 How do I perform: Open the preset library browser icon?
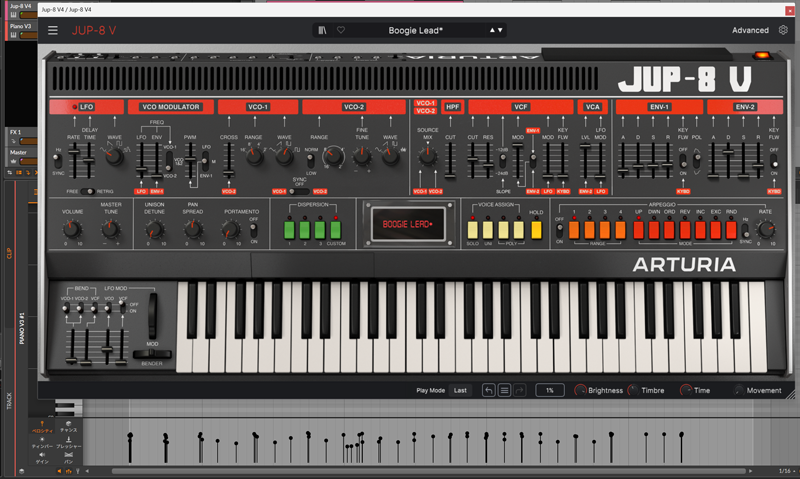tap(322, 30)
